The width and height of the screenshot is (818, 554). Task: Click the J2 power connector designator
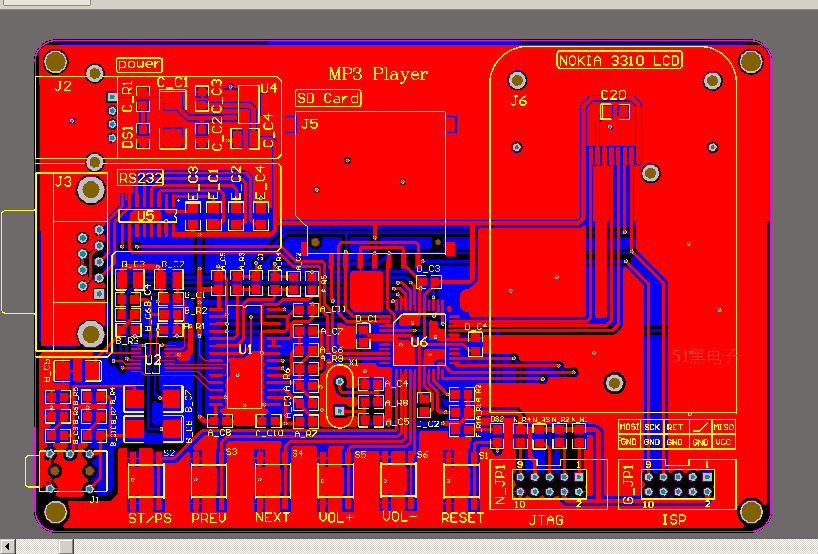point(63,86)
